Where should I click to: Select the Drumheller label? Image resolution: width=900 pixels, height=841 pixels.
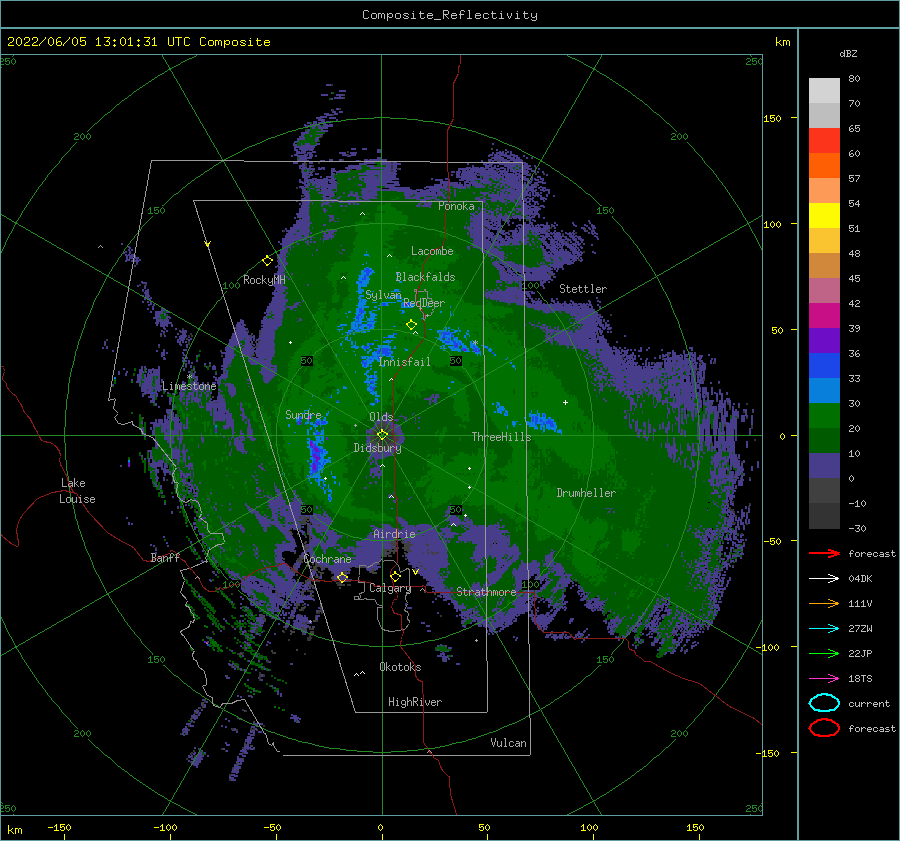coord(586,493)
